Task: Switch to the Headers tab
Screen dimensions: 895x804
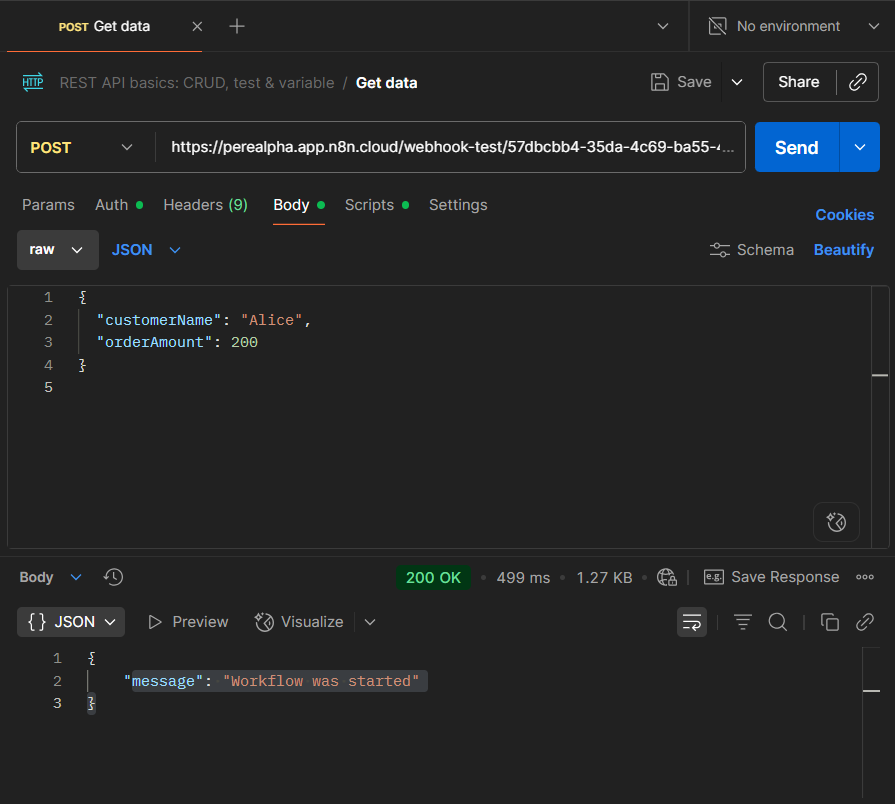Action: pyautogui.click(x=205, y=205)
